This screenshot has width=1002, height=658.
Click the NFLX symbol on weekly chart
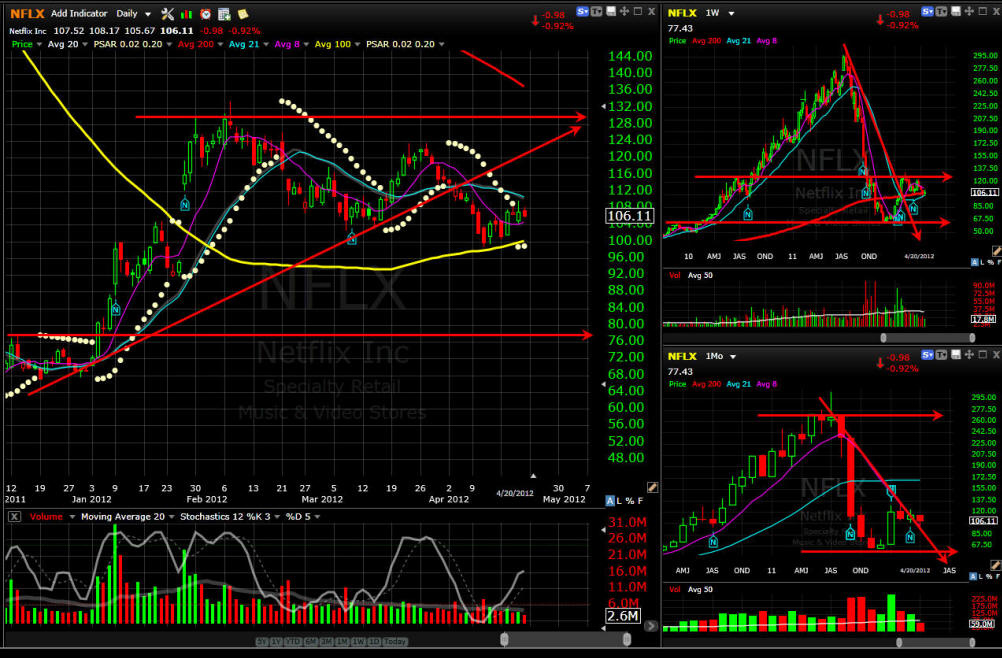point(682,13)
